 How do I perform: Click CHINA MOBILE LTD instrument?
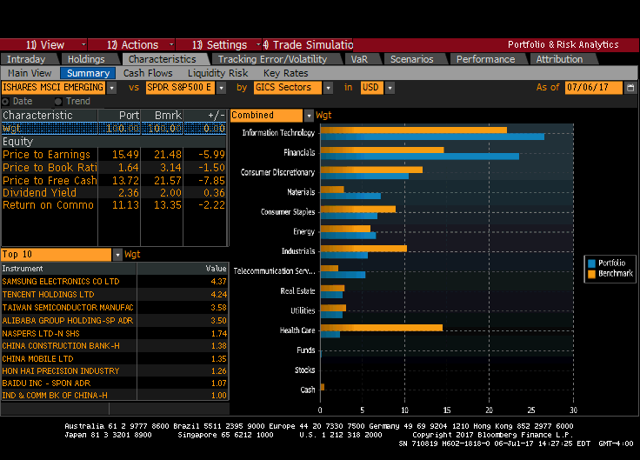coord(38,359)
